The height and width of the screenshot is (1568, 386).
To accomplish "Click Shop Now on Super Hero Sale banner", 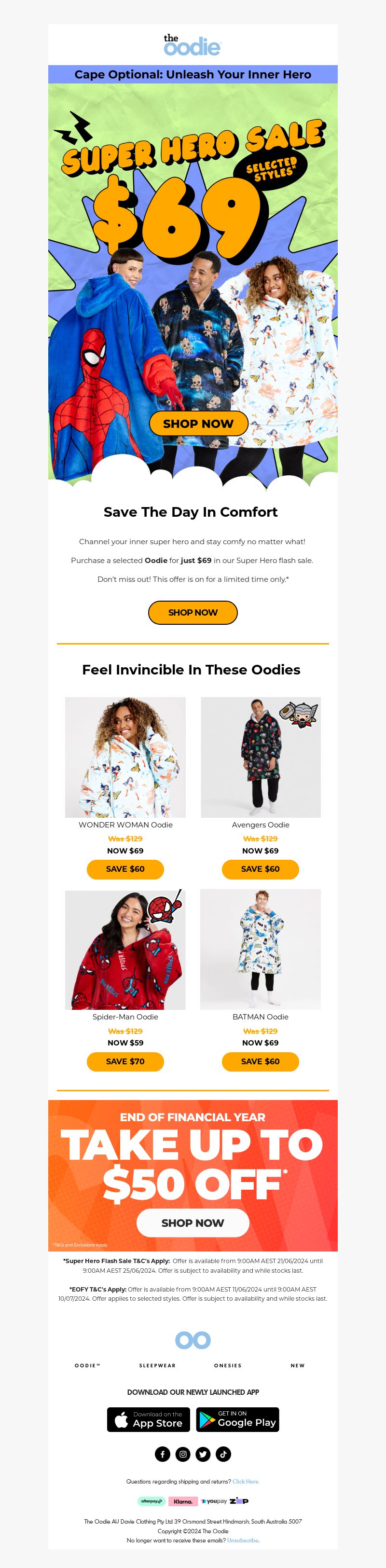I will (198, 424).
